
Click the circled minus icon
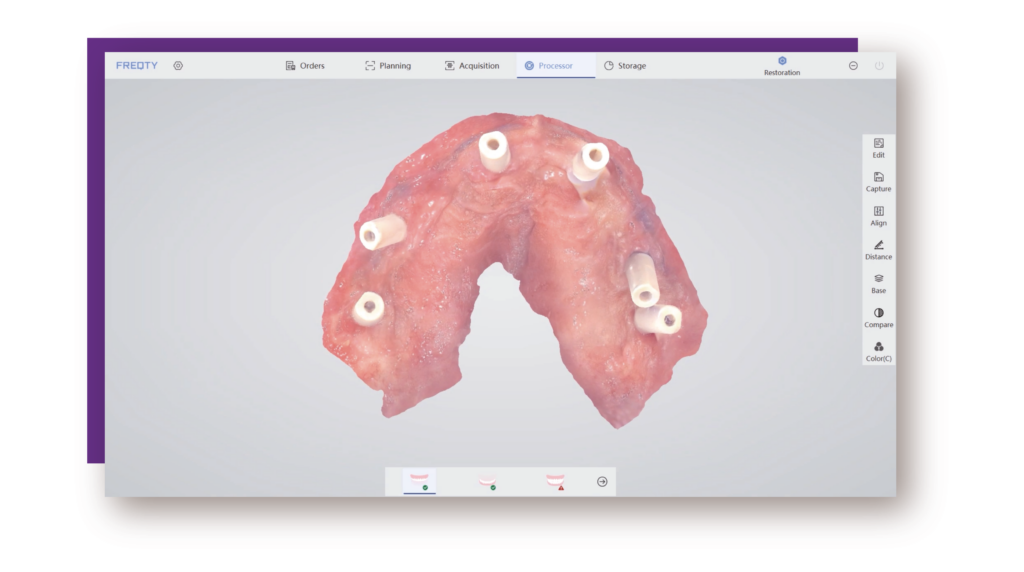tap(853, 65)
